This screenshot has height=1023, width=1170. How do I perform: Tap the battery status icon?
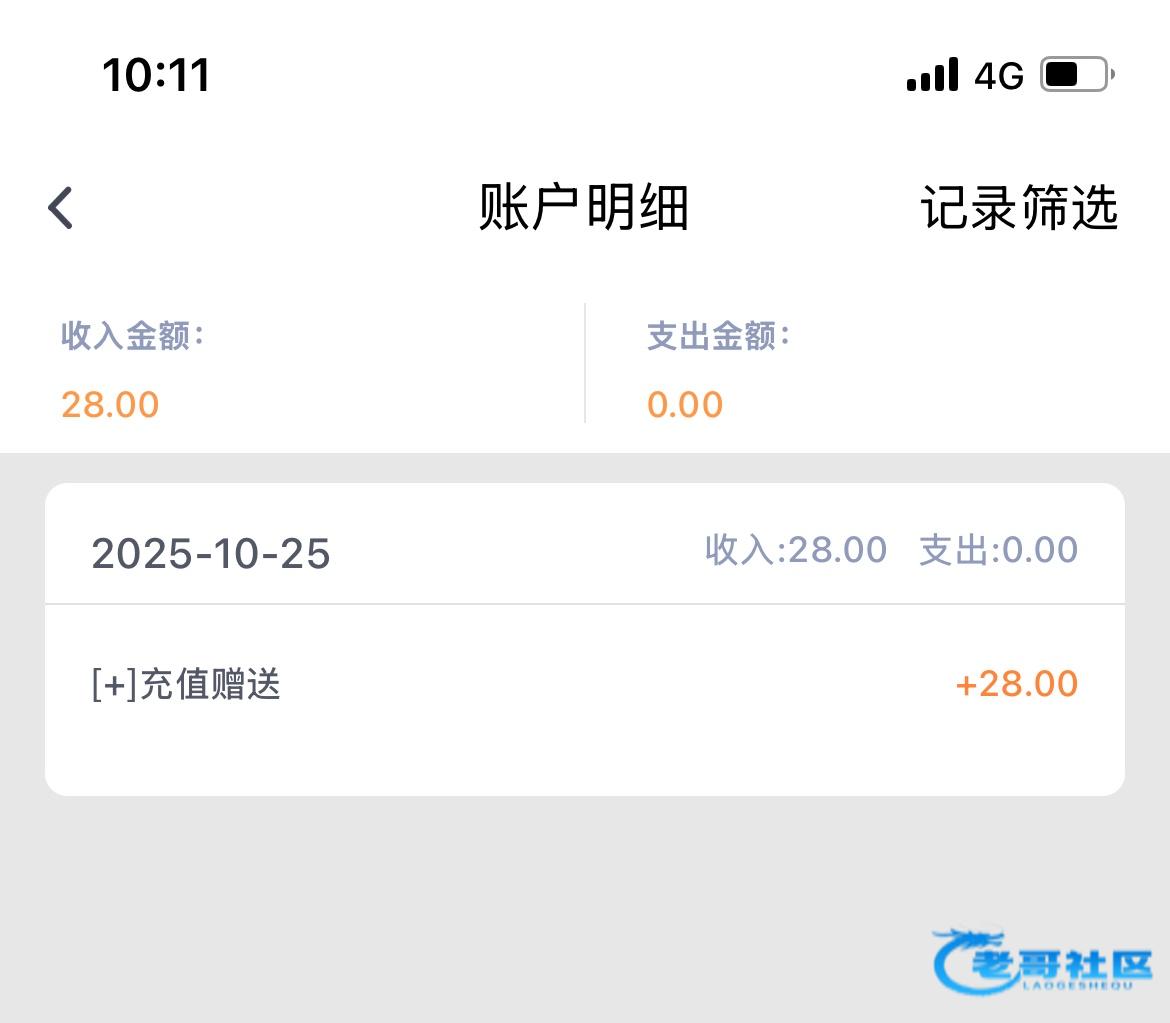click(1077, 75)
